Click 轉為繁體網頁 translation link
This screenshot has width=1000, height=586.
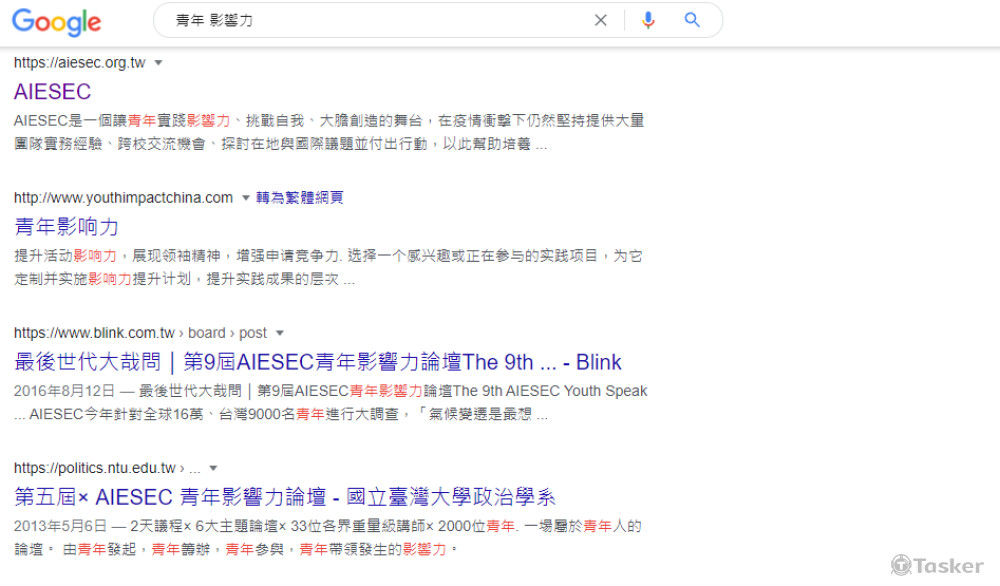coord(300,198)
